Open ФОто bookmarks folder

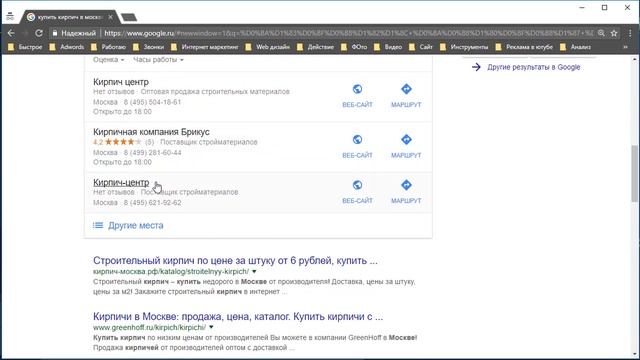point(354,47)
